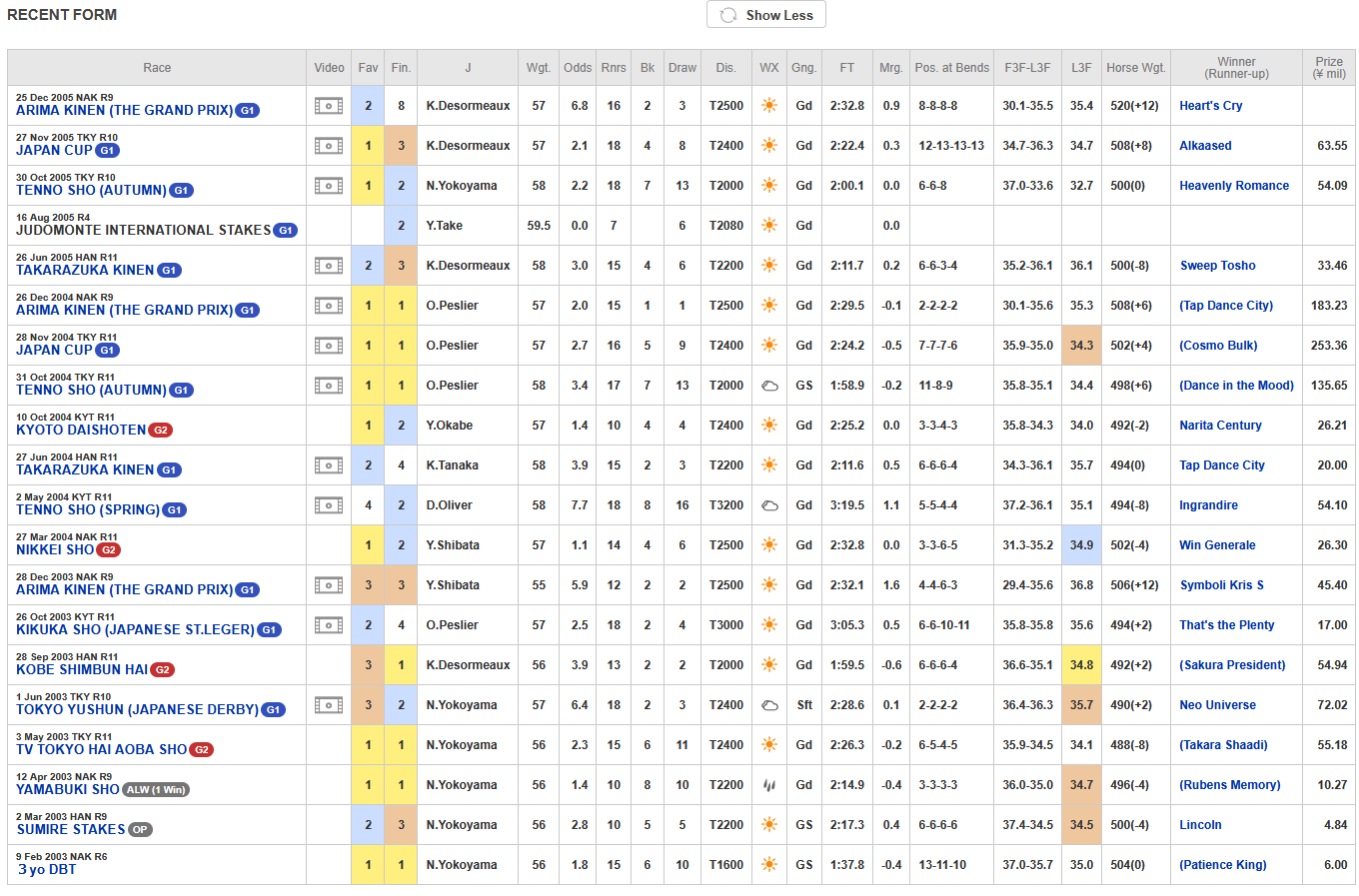1359x896 pixels.
Task: Open video of 30 Oct 2005 Tenno Sho (Autumn)
Action: (x=329, y=186)
